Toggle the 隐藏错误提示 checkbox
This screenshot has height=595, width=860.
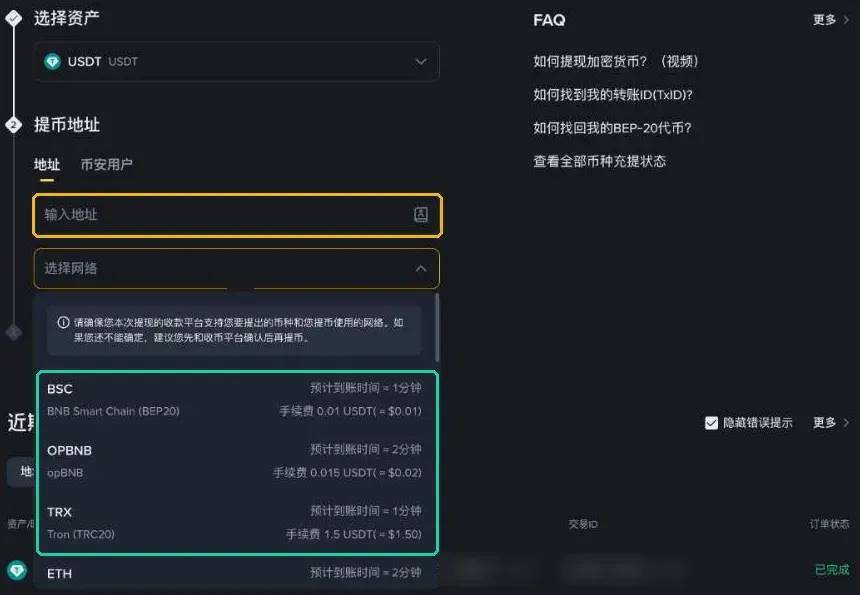711,423
